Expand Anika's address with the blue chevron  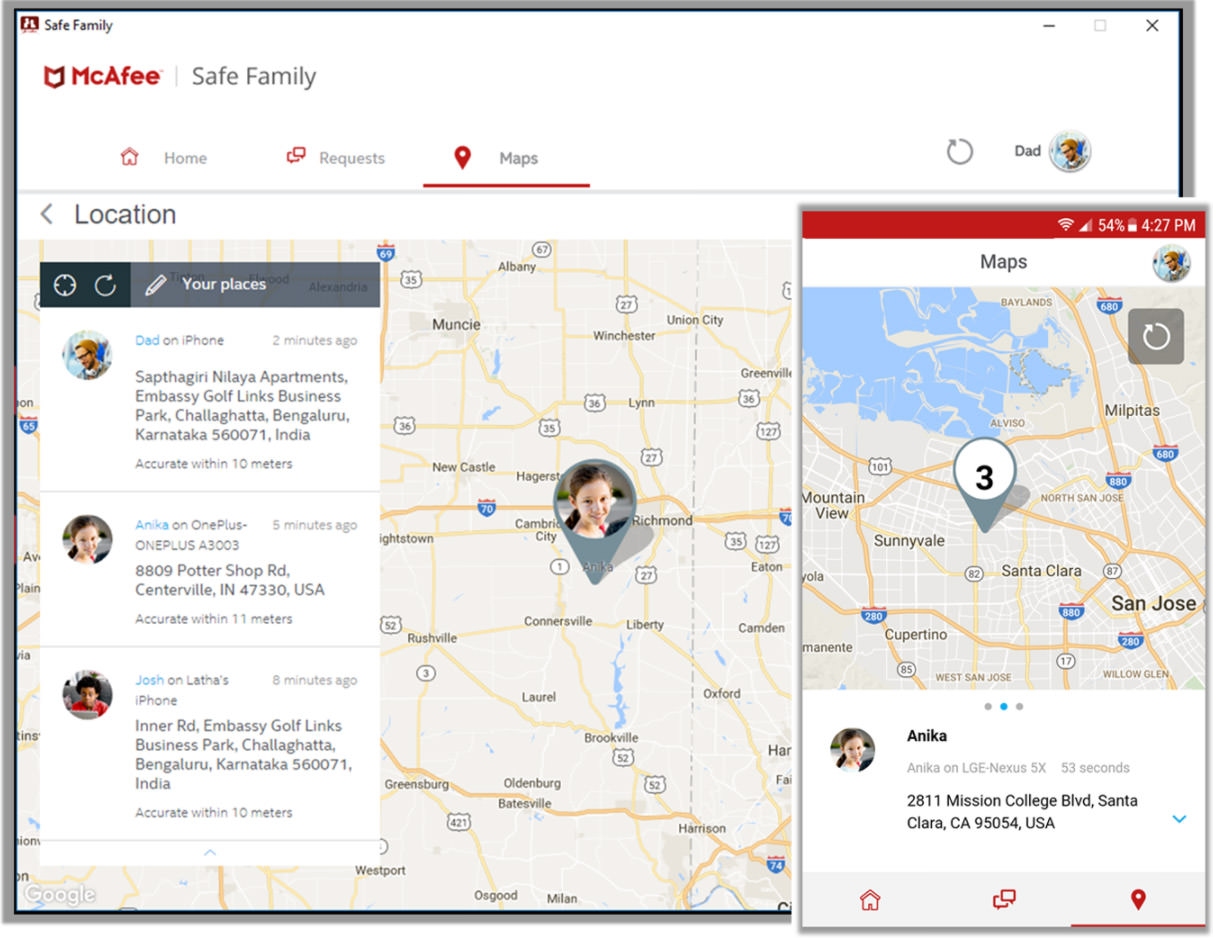[1178, 819]
